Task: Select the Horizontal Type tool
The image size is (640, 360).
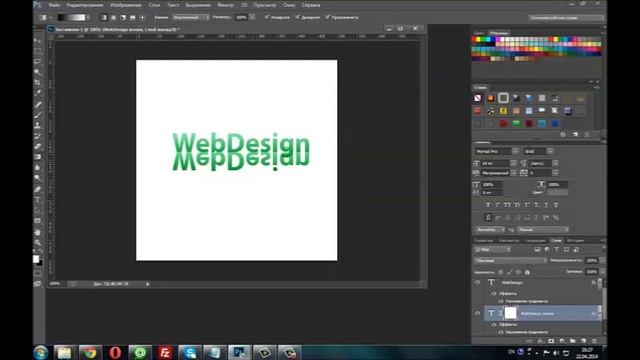Action: 38,200
